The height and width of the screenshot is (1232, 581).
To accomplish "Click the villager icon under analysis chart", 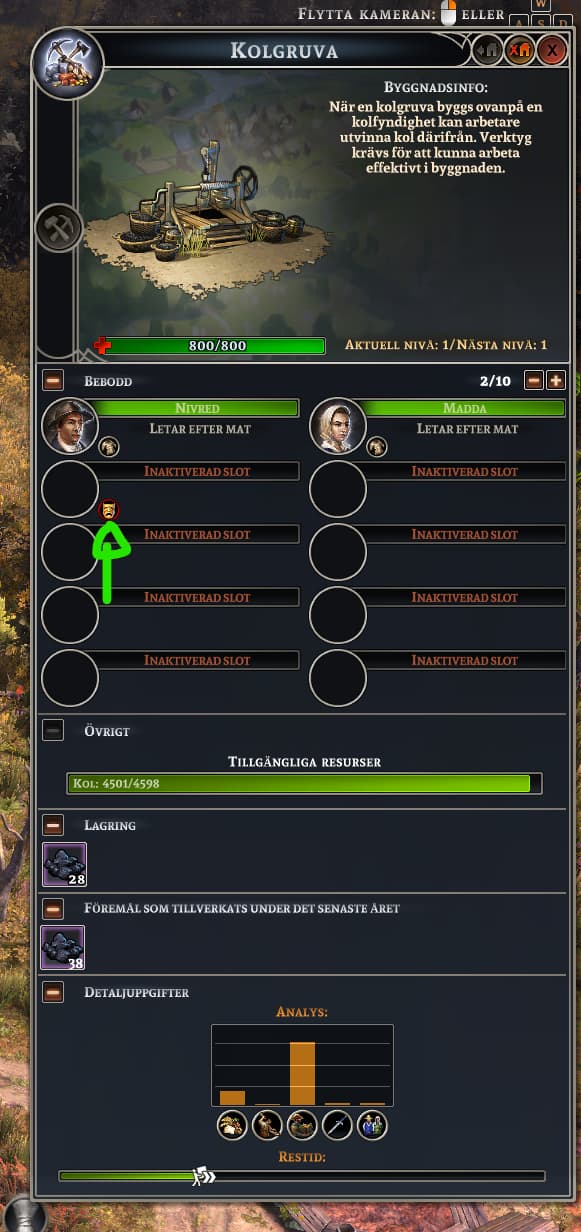I will (x=372, y=1125).
